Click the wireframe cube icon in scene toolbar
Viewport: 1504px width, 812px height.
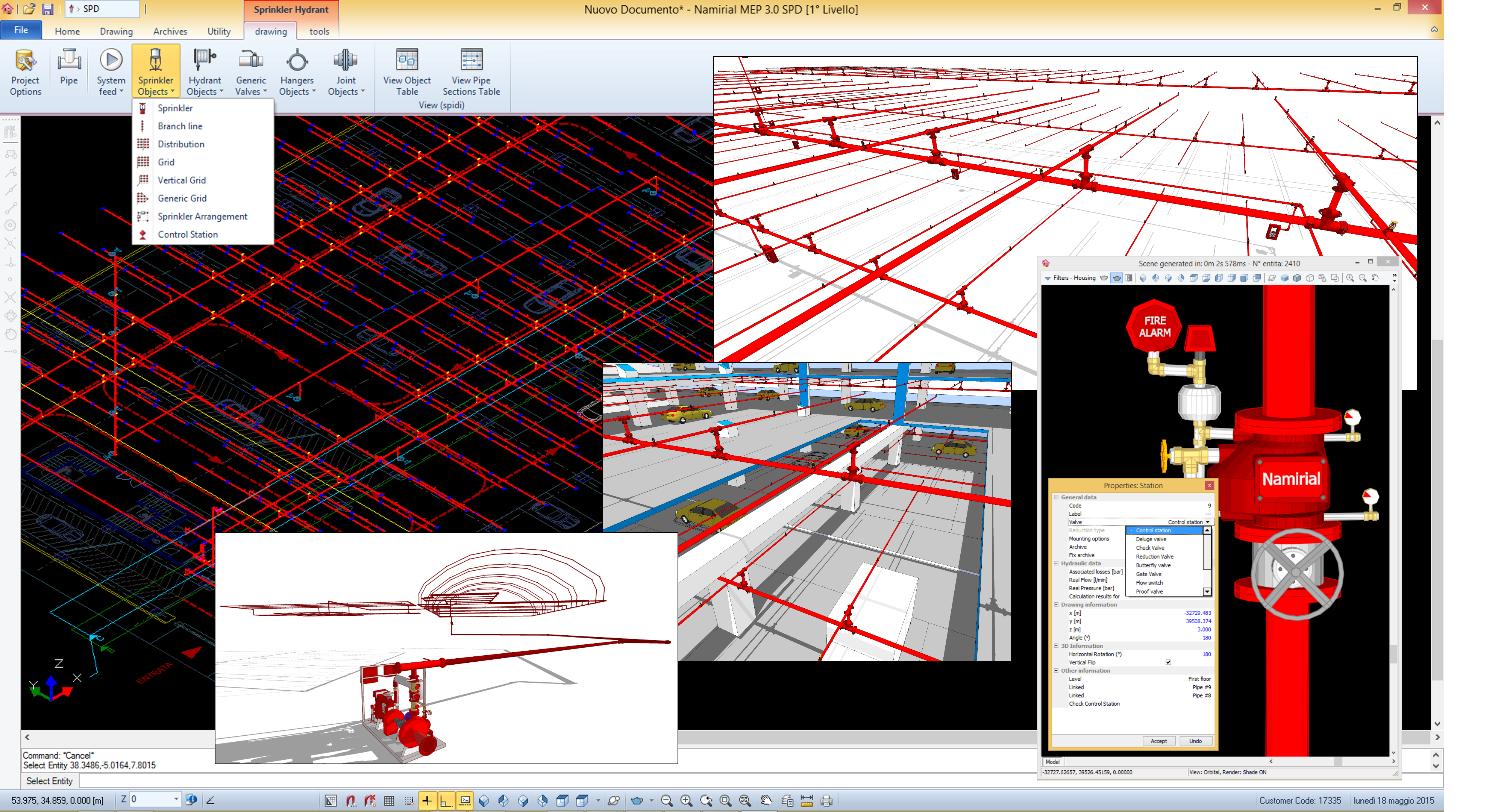pyautogui.click(x=1310, y=278)
